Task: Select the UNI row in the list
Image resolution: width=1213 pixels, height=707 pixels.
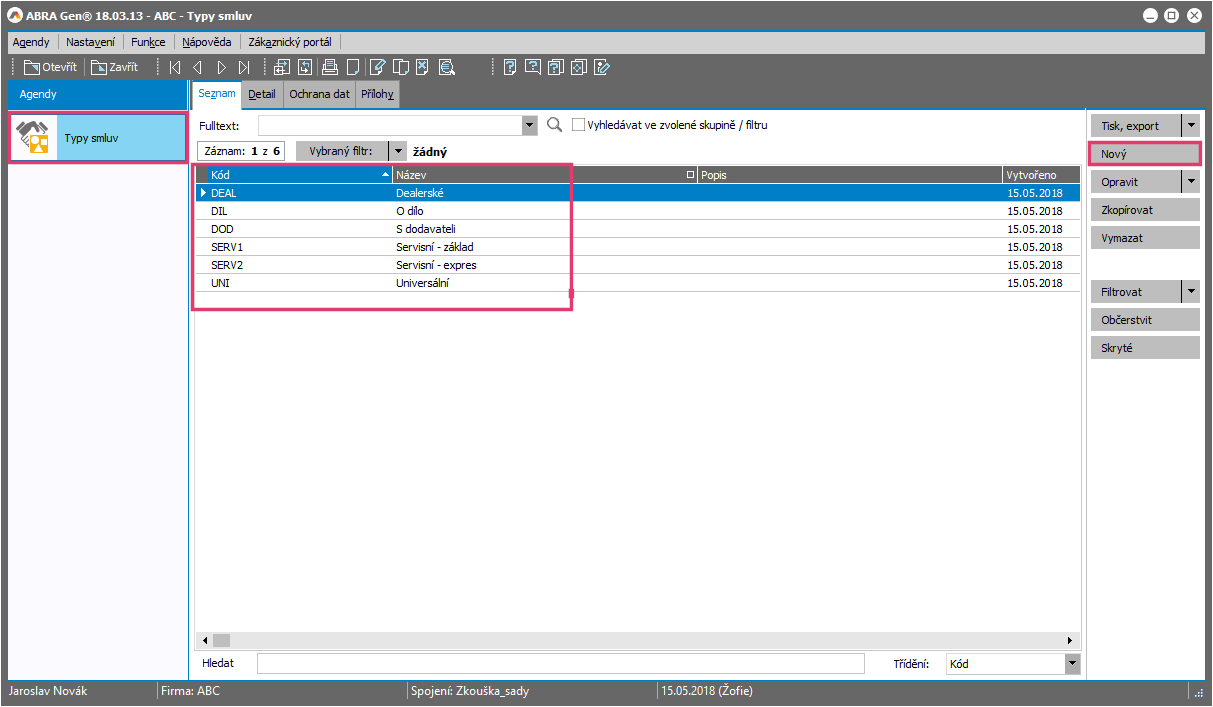Action: coord(638,283)
